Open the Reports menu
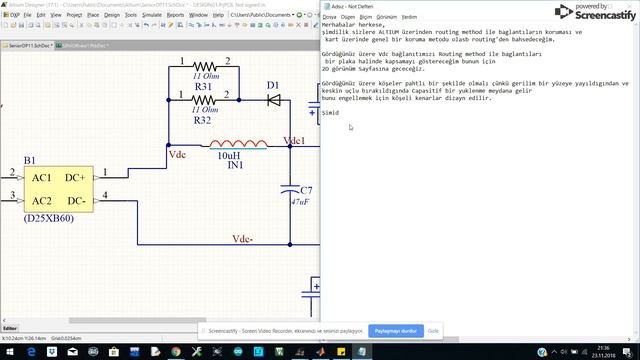The width and height of the screenshot is (640, 360). click(x=175, y=15)
